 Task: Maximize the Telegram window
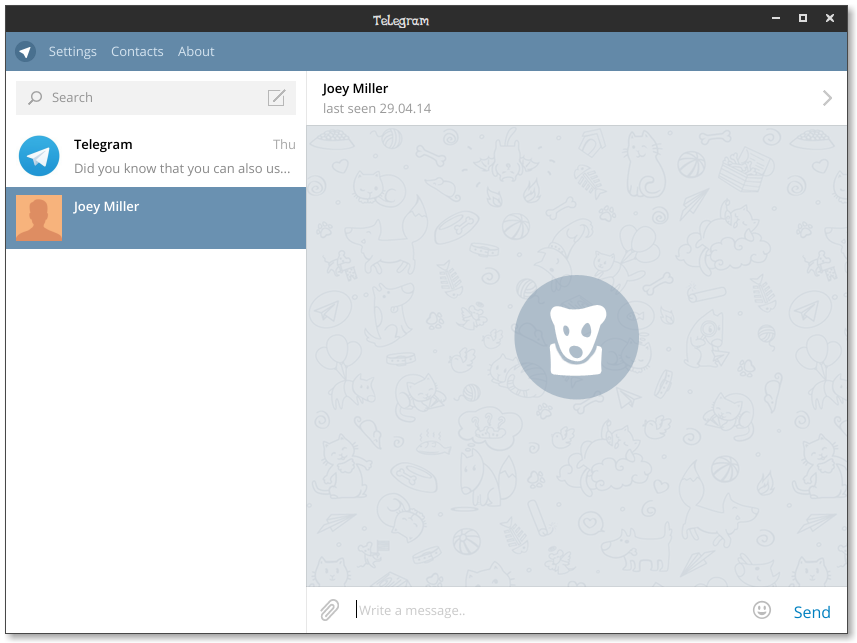pos(802,18)
